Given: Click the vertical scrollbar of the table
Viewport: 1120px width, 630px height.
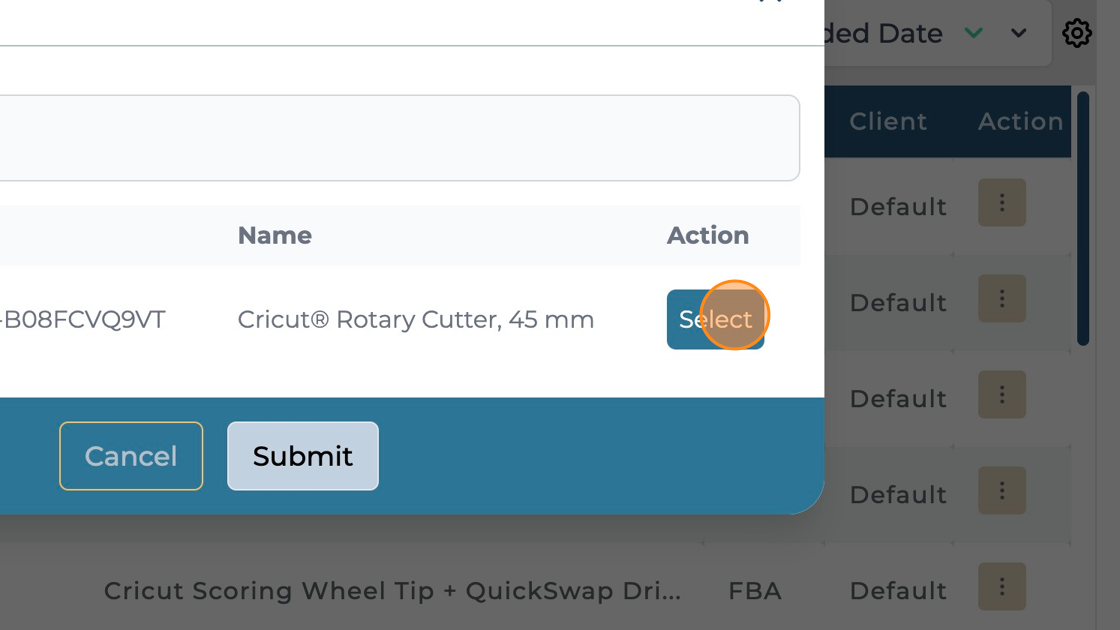Looking at the screenshot, I should pyautogui.click(x=1083, y=220).
